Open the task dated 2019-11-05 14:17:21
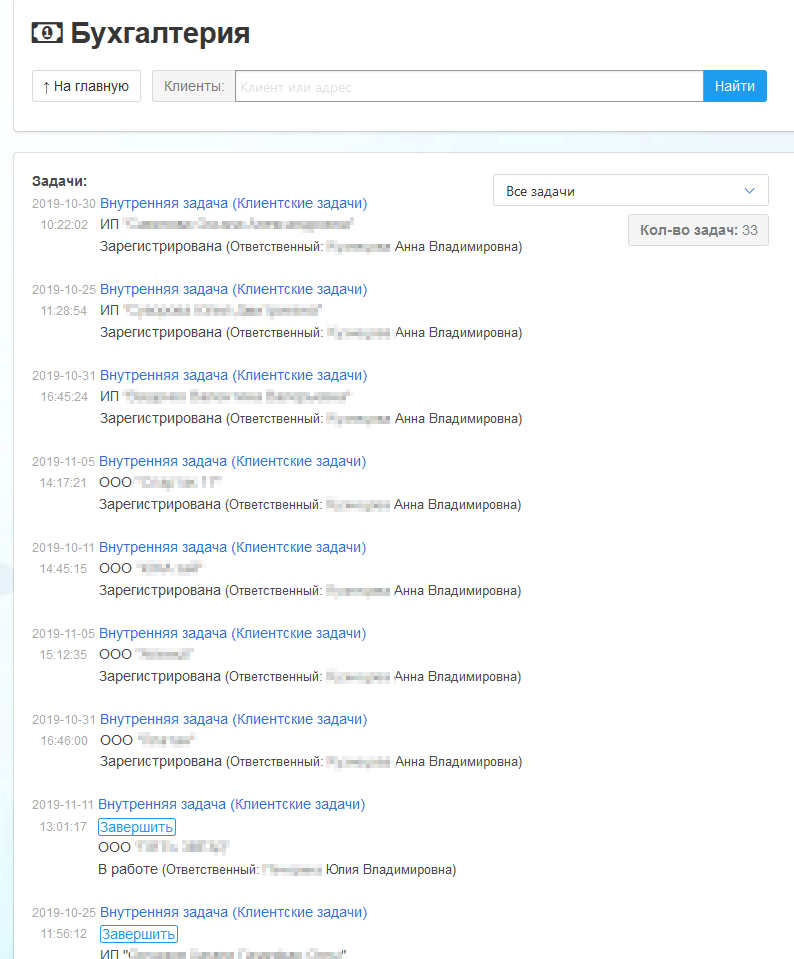This screenshot has width=794, height=959. click(233, 461)
